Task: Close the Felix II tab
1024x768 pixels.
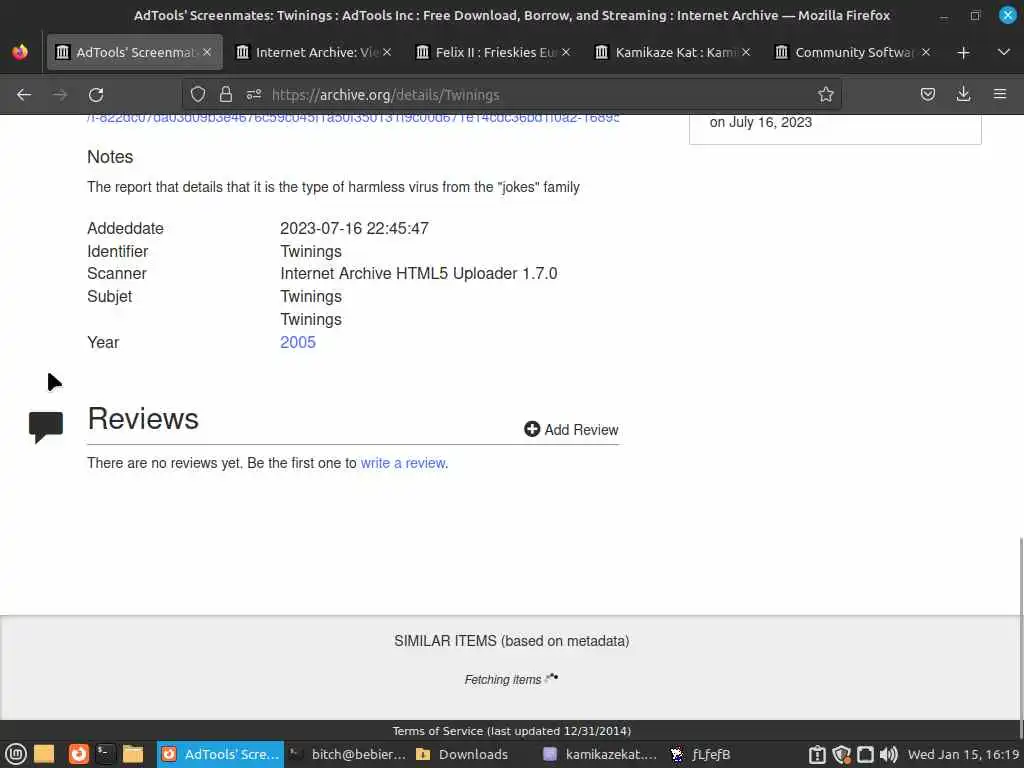Action: pos(566,52)
